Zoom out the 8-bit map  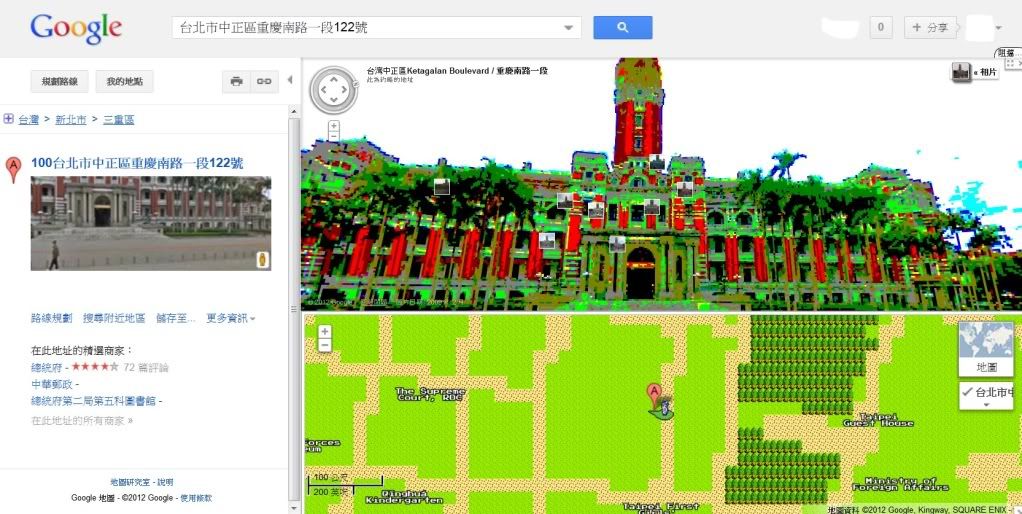[325, 345]
